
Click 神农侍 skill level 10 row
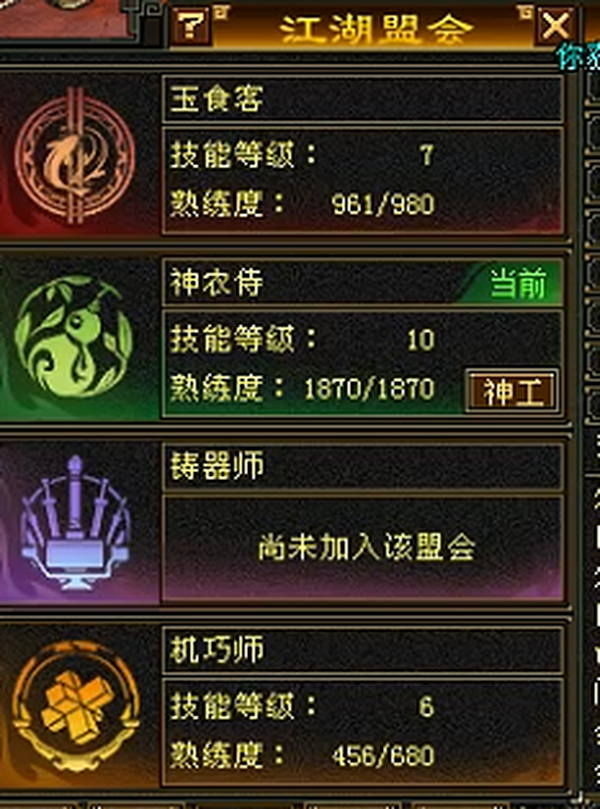(302, 339)
